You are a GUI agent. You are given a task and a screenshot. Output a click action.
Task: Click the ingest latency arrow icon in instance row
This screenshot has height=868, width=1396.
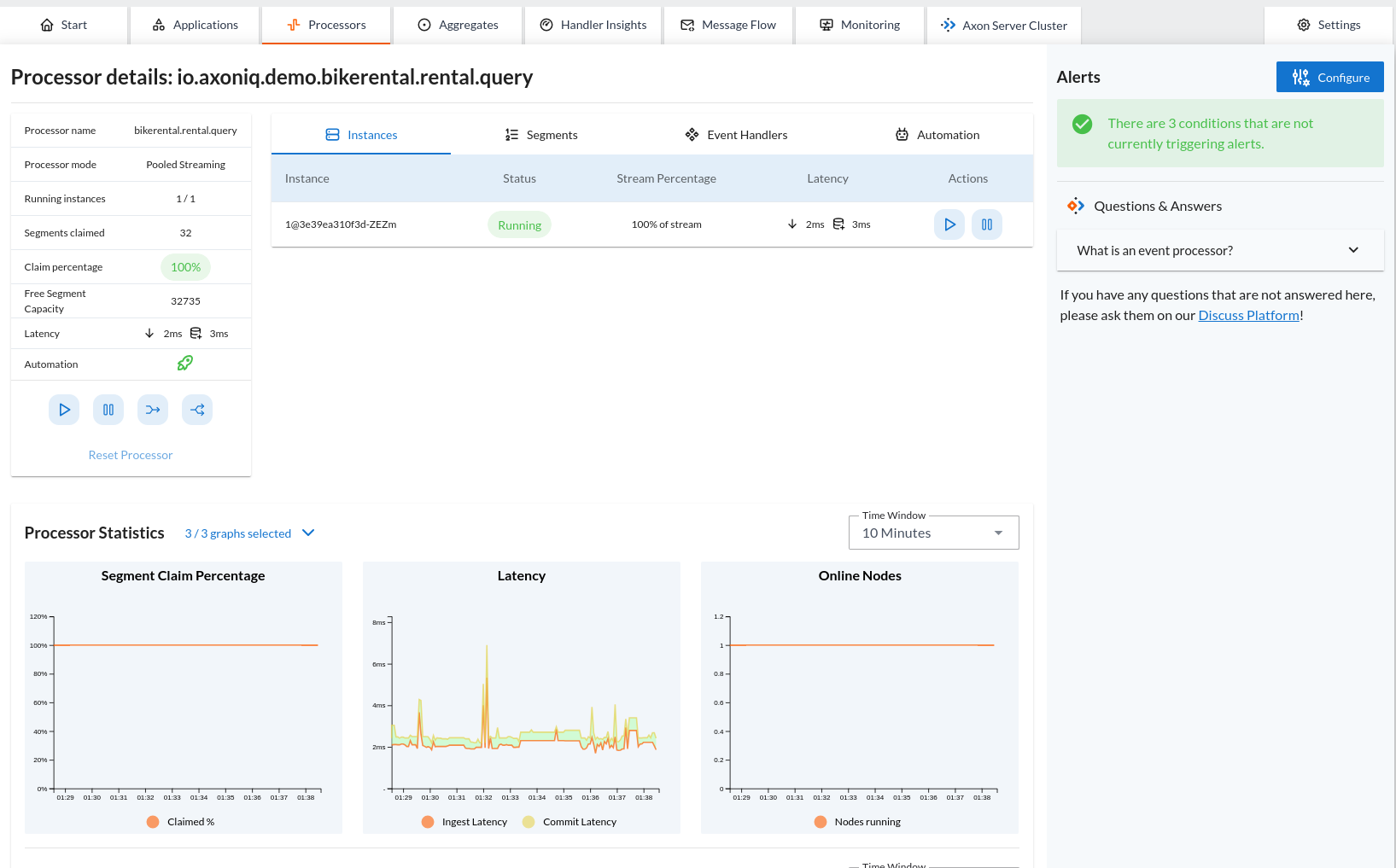[792, 224]
